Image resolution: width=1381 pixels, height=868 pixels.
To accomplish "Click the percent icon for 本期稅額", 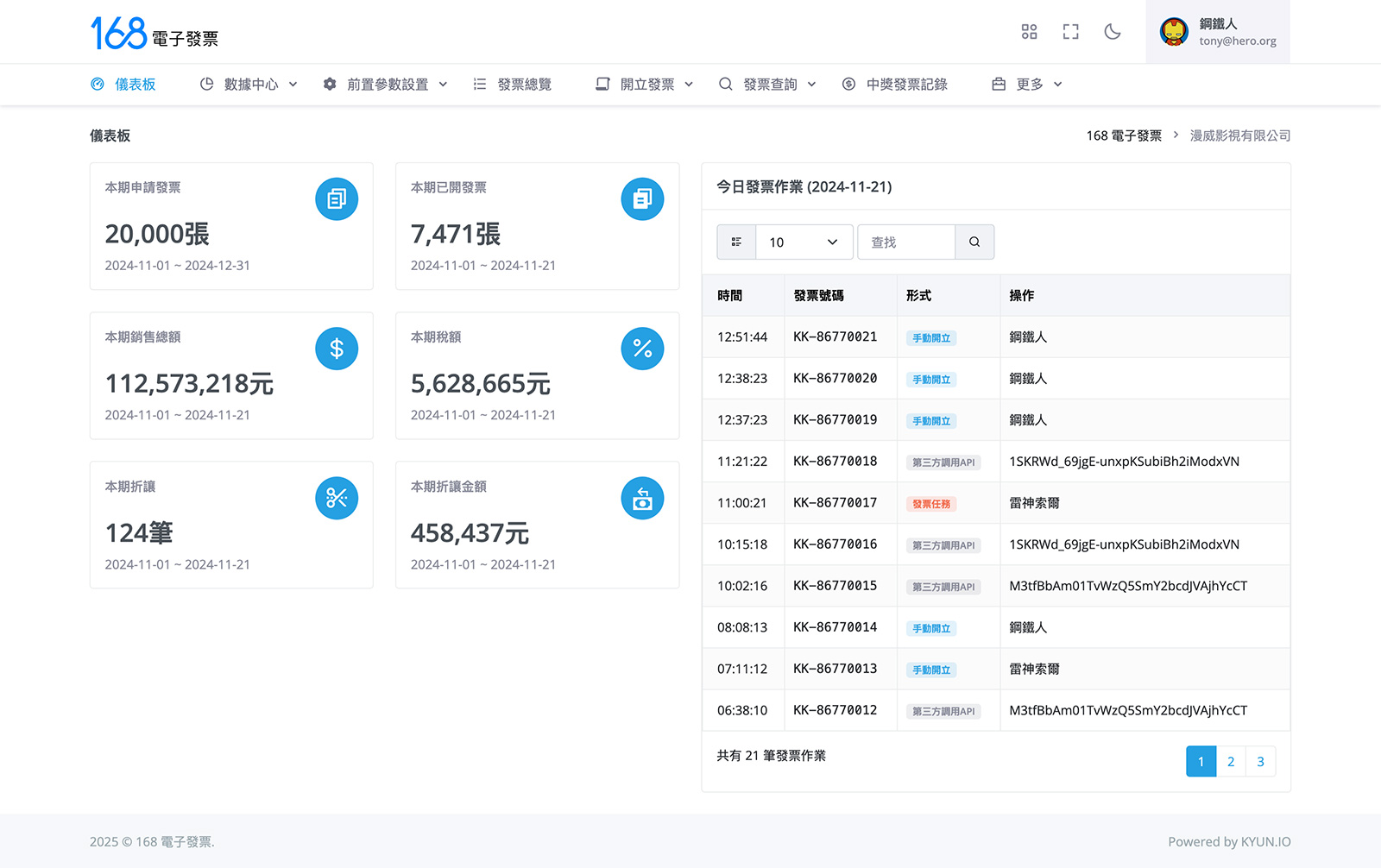I will (642, 349).
